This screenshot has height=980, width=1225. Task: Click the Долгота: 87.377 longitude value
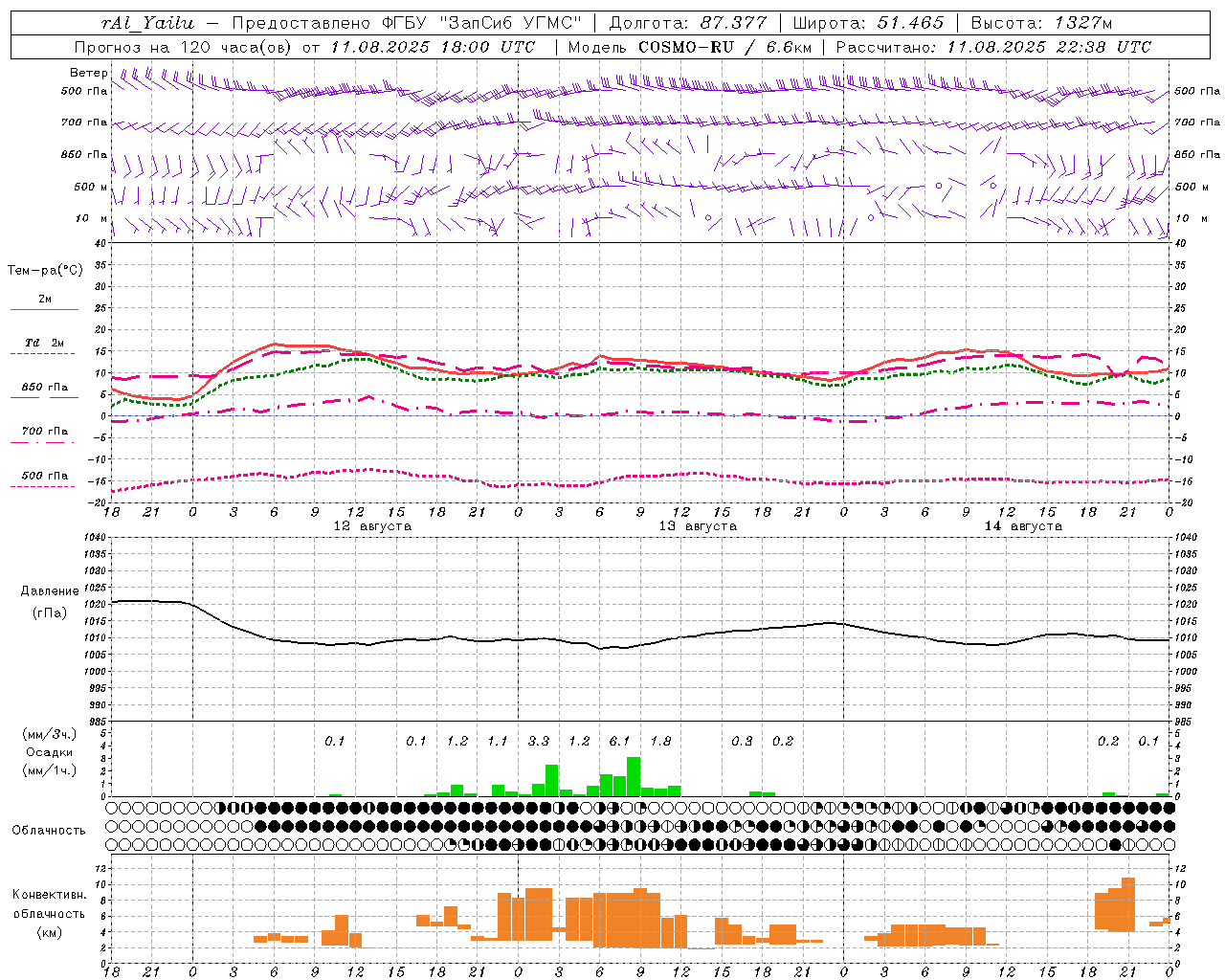point(687,23)
